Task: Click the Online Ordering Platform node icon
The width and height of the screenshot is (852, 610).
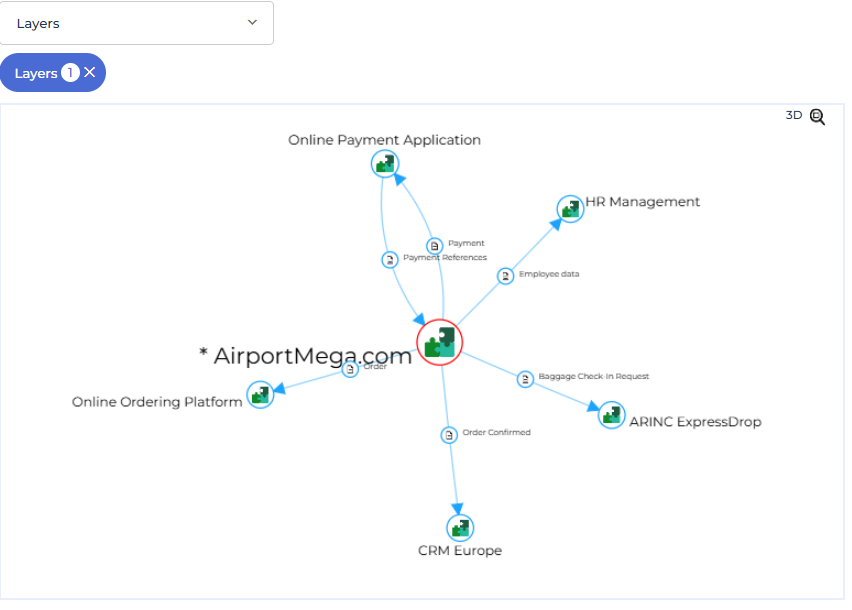Action: click(x=260, y=395)
